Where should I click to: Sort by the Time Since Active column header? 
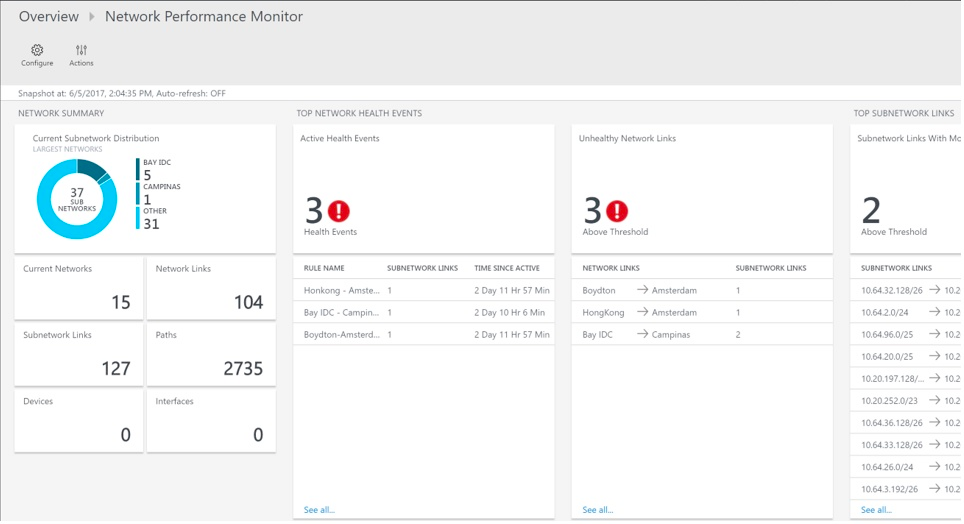tap(506, 268)
